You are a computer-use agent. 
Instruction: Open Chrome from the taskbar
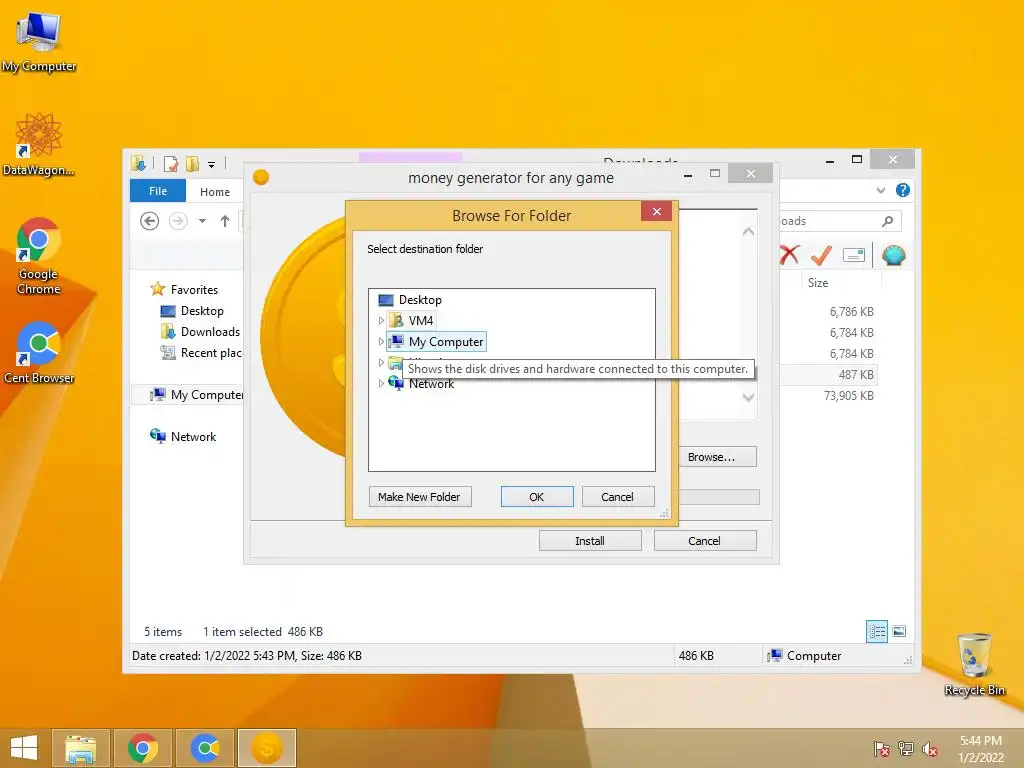click(143, 748)
